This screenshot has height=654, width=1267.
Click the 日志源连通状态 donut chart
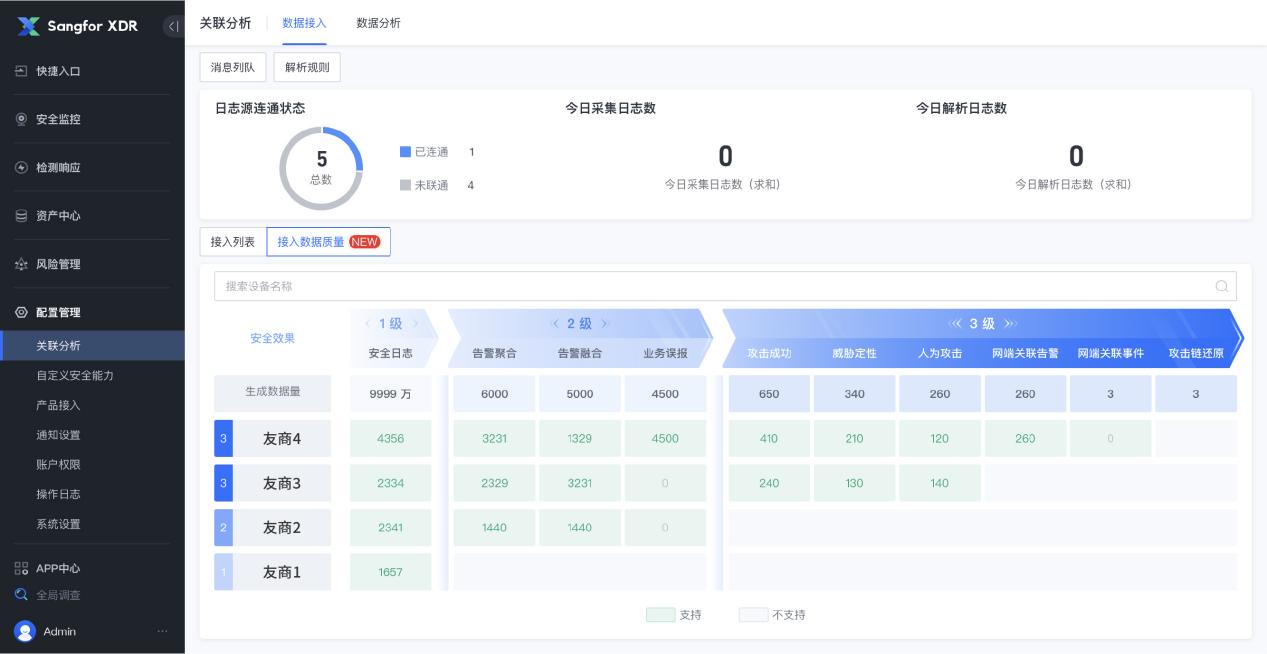(321, 168)
